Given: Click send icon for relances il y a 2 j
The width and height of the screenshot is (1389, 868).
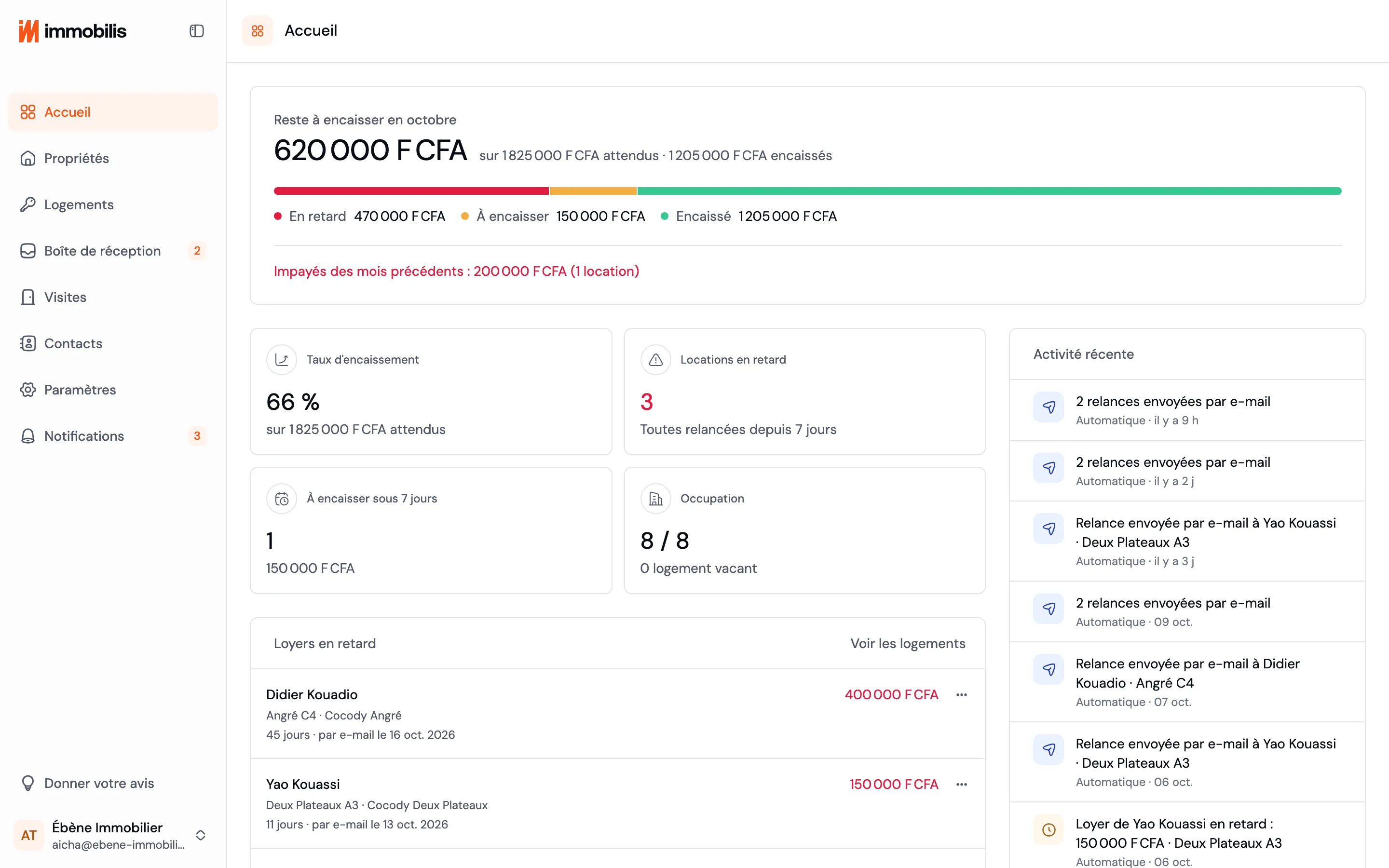Looking at the screenshot, I should 1048,468.
